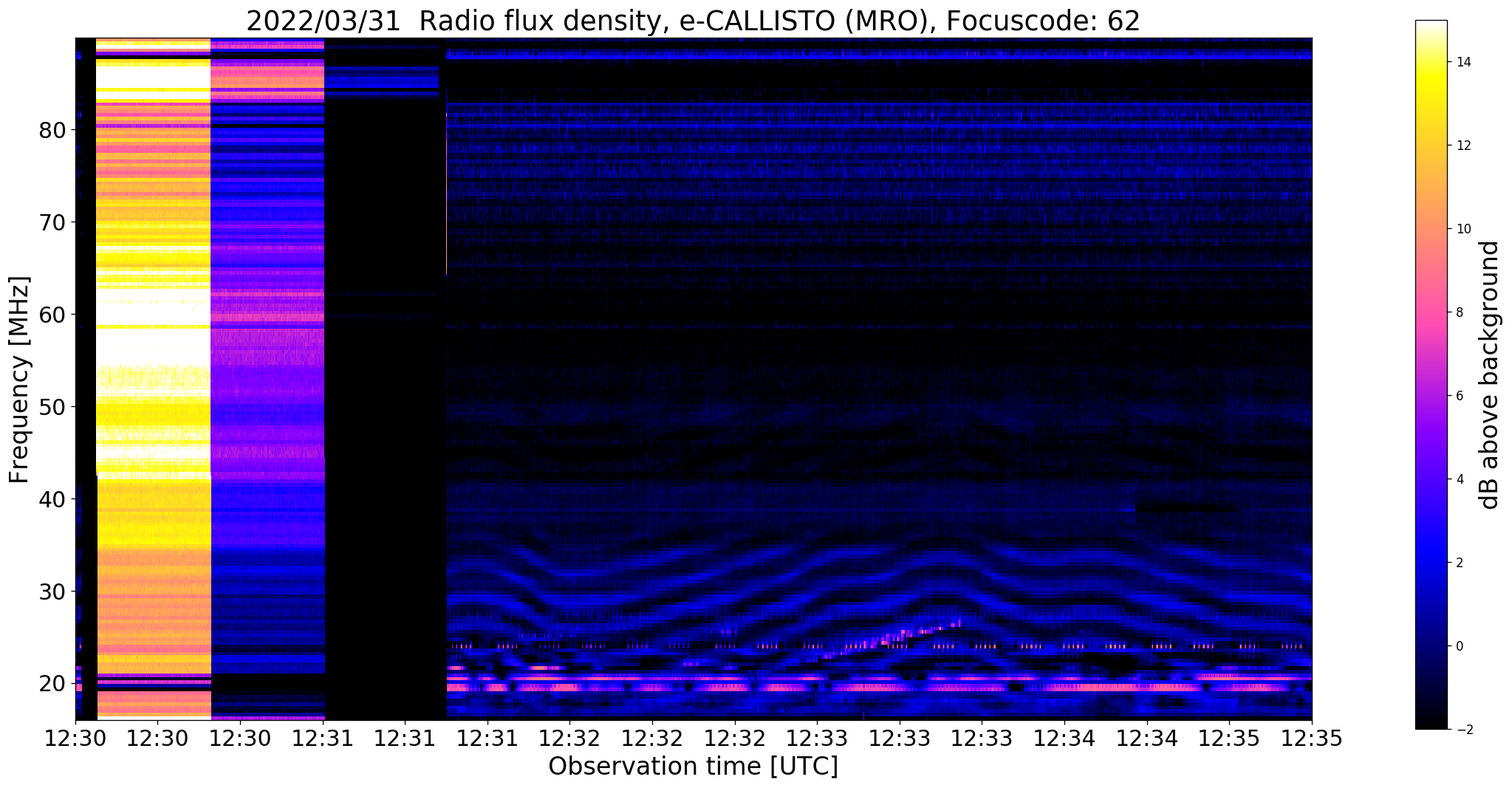
Task: Click the plot title mentioning e-CALLISTO (MRO)
Action: (693, 21)
